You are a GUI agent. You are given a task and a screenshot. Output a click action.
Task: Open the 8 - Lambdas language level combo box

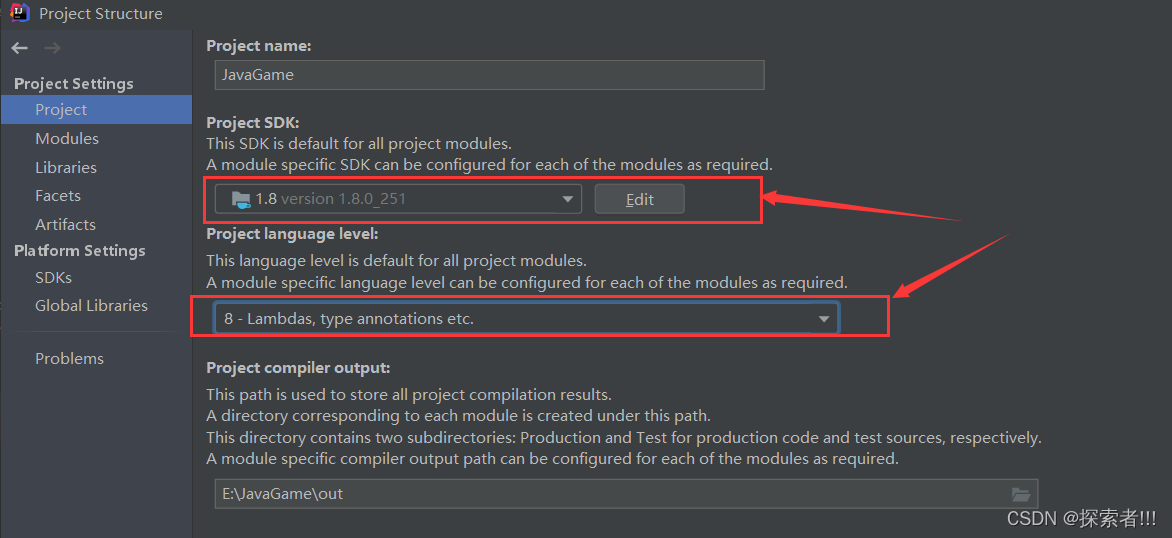526,318
